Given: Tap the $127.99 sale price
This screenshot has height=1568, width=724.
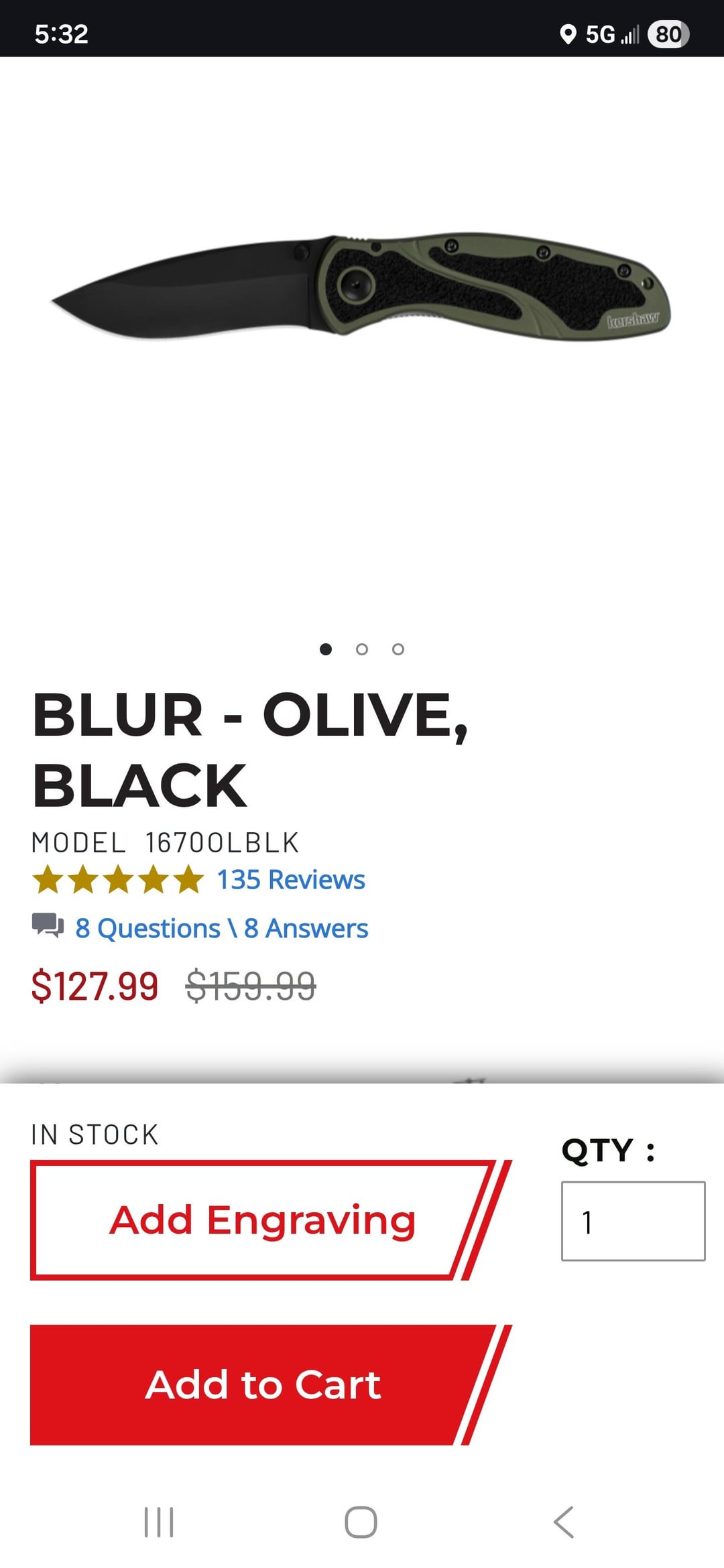Looking at the screenshot, I should (95, 986).
